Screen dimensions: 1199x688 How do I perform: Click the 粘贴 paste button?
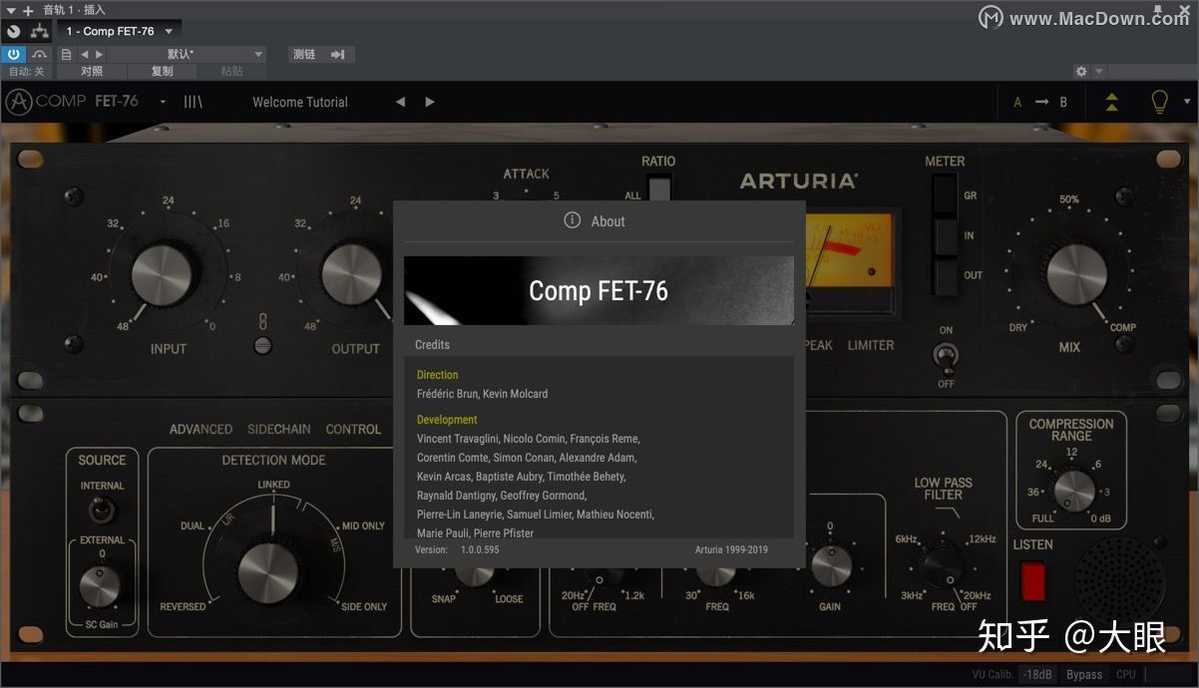pyautogui.click(x=232, y=71)
